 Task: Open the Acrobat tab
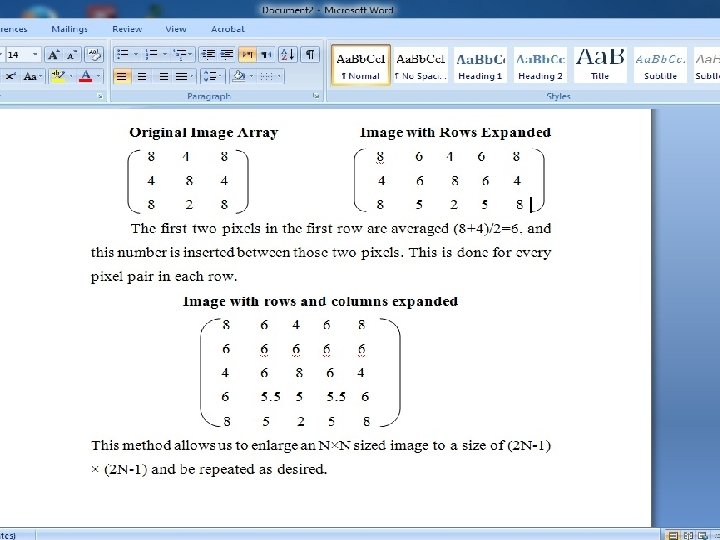pyautogui.click(x=228, y=29)
